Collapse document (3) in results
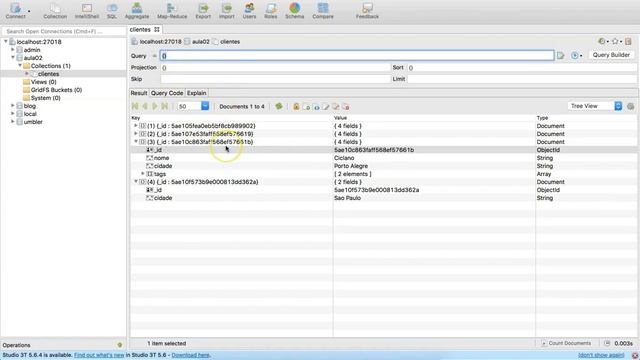This screenshot has width=640, height=360. click(136, 142)
